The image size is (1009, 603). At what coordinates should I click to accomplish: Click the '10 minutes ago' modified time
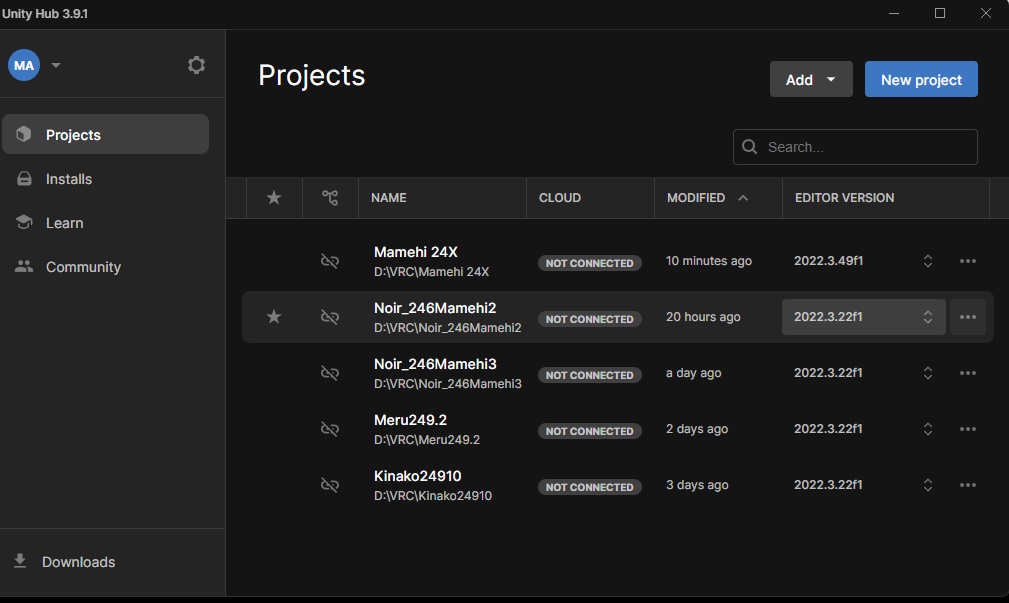click(x=708, y=261)
